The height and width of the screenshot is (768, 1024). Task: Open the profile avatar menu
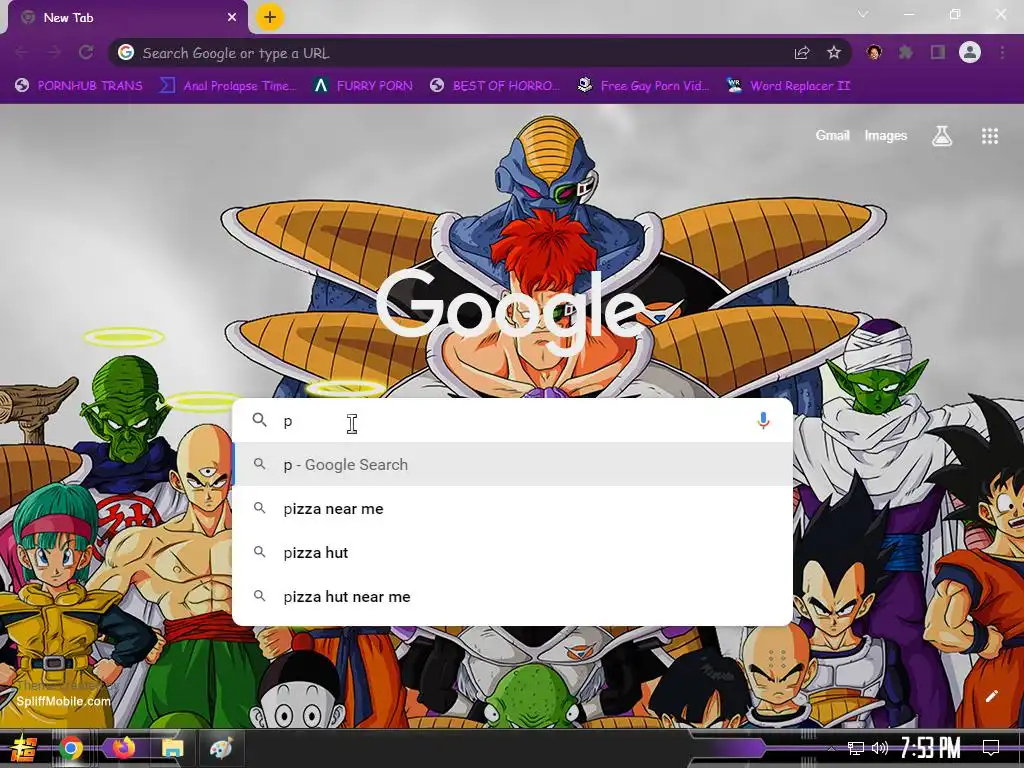click(x=970, y=52)
